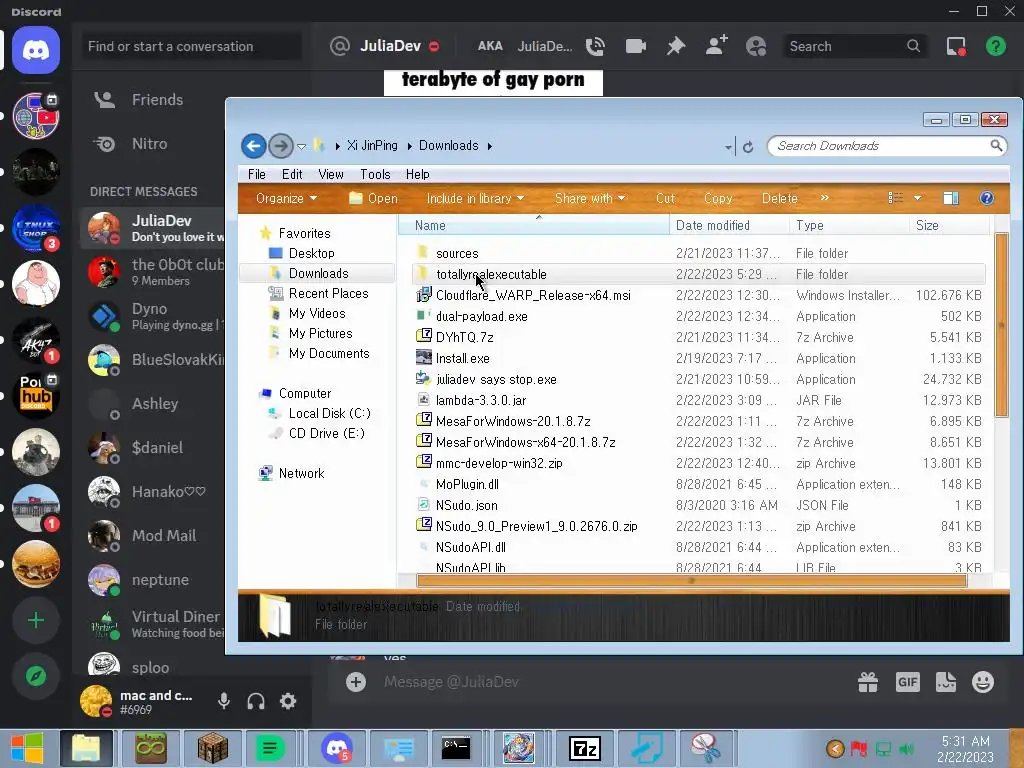Open Explore servers compass icon
Screen dimensions: 1024x768
click(36, 677)
